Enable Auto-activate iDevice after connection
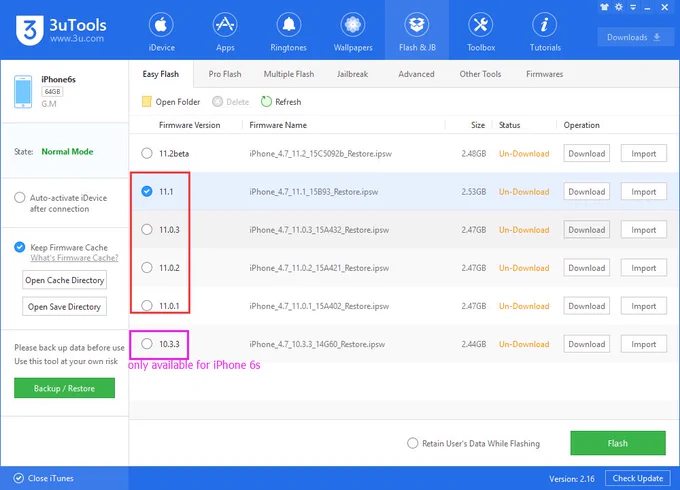Screen dimensions: 680x490 click(x=20, y=198)
